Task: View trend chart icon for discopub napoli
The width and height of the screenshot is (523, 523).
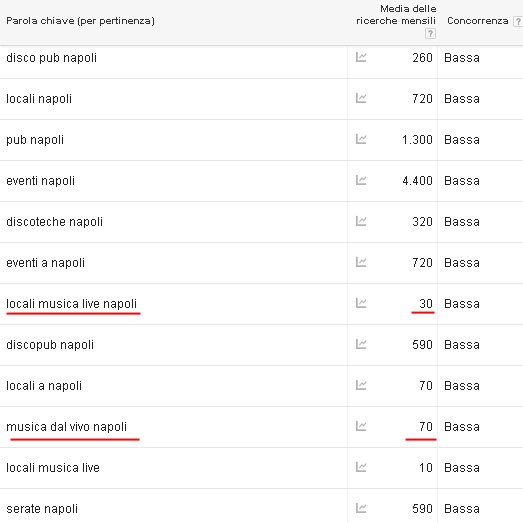Action: [x=361, y=344]
